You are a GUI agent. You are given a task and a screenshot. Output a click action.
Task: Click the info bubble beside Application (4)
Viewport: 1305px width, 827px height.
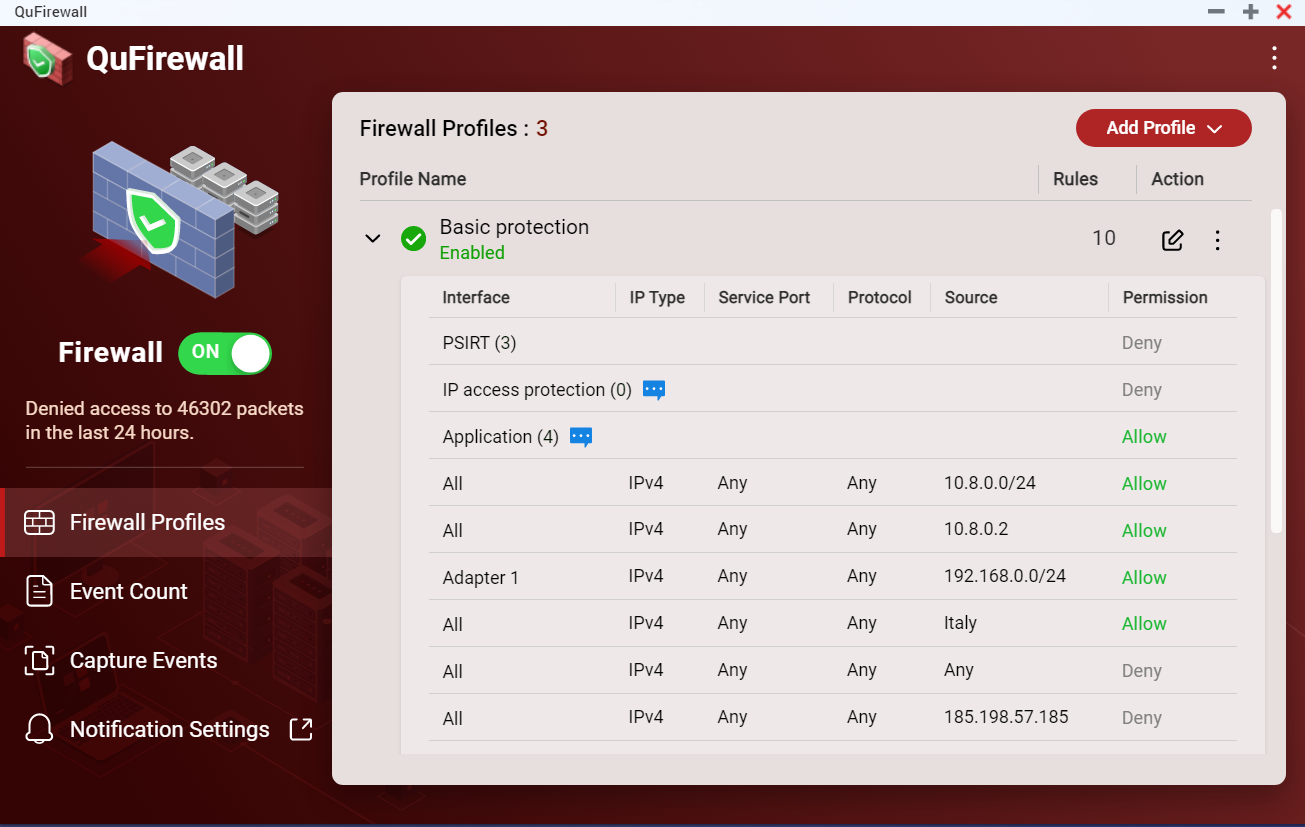click(581, 437)
